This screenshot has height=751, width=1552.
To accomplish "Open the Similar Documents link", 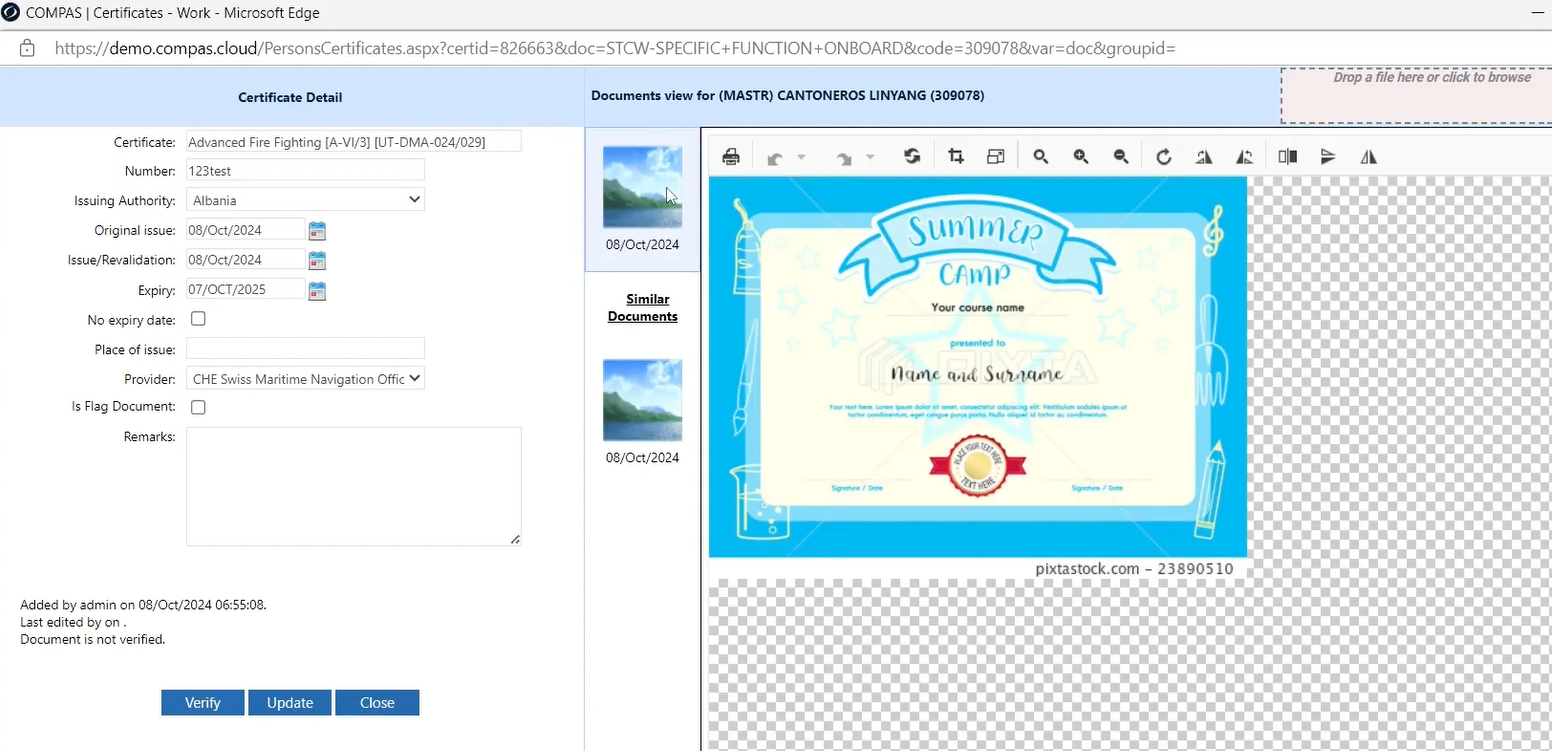I will click(643, 308).
